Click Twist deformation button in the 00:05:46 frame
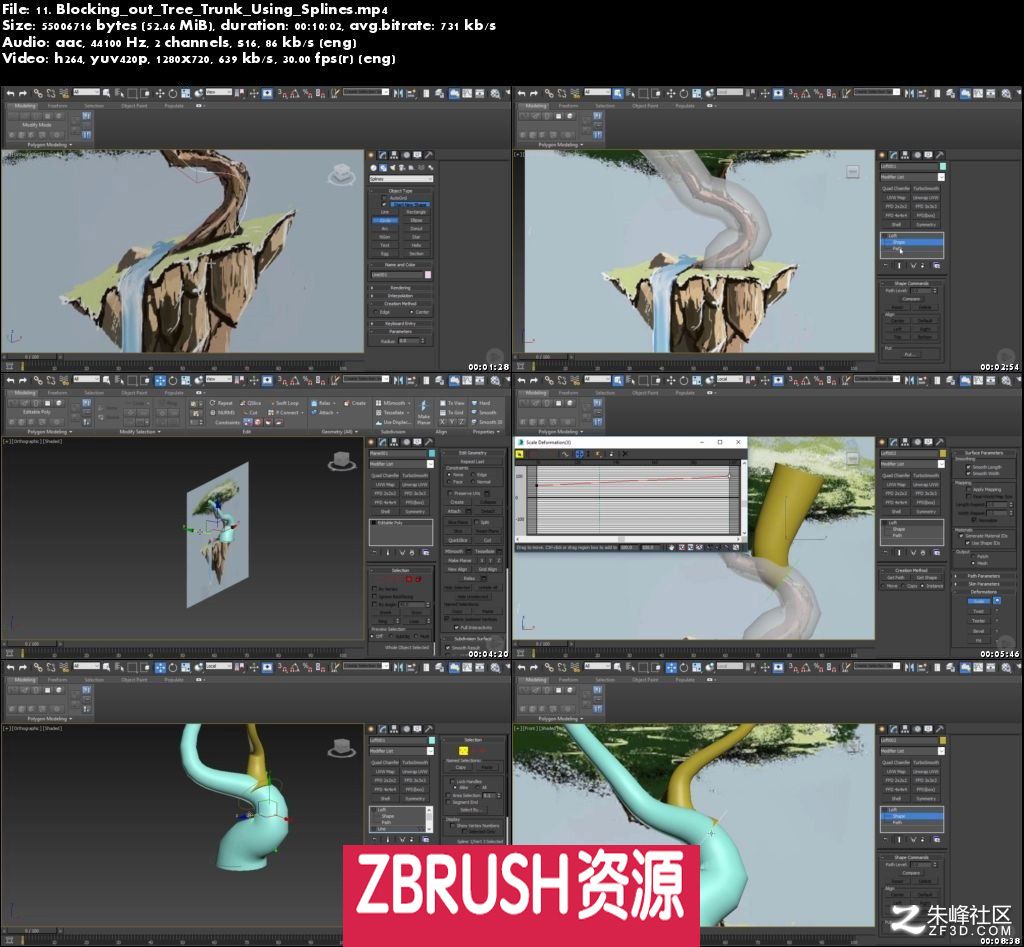 click(x=978, y=611)
